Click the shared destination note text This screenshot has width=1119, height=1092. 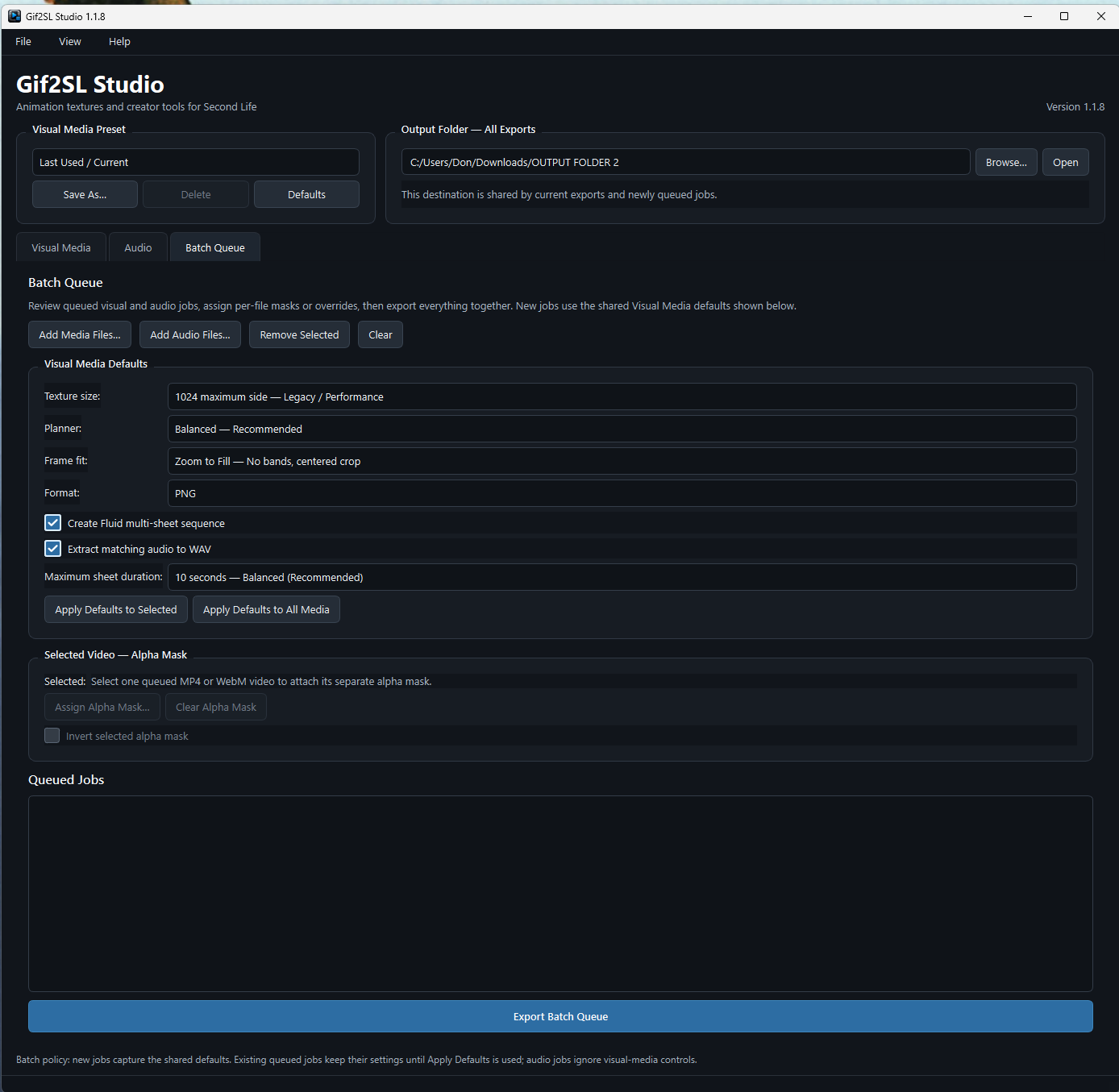coord(559,194)
